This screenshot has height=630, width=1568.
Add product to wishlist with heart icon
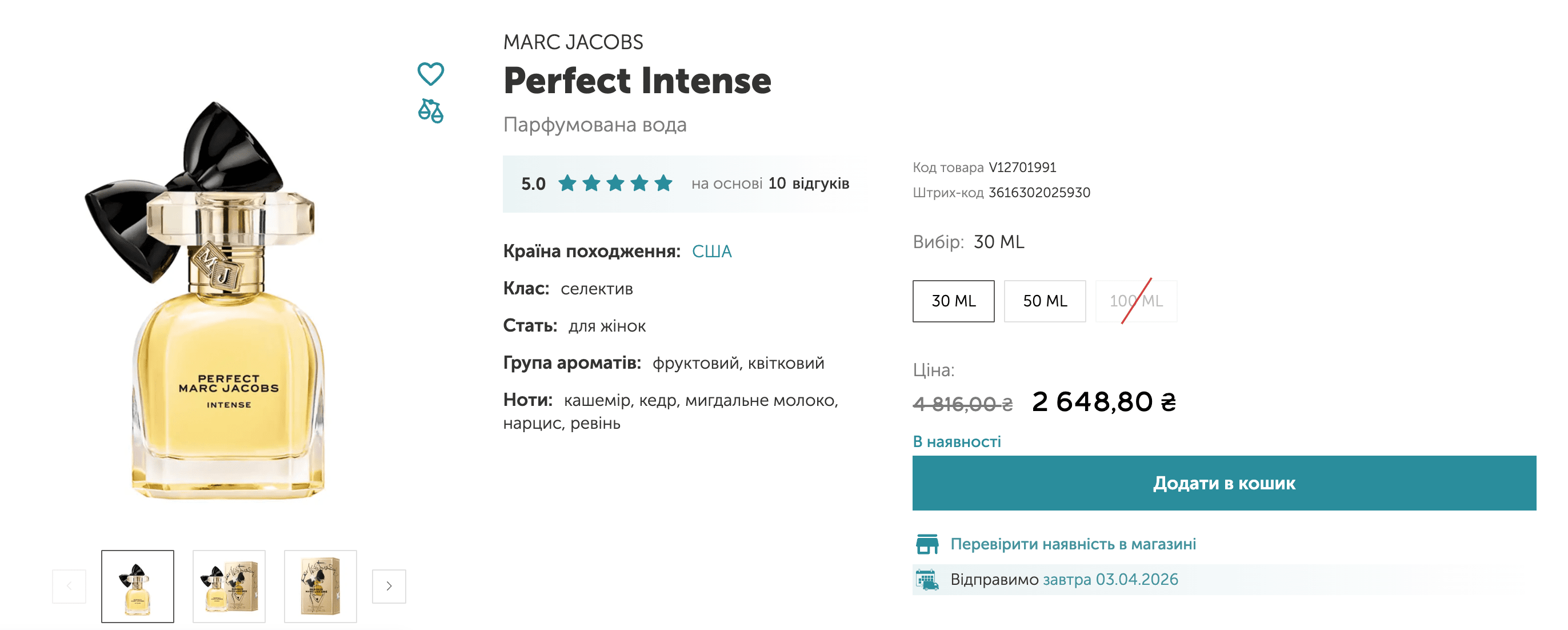pos(430,74)
